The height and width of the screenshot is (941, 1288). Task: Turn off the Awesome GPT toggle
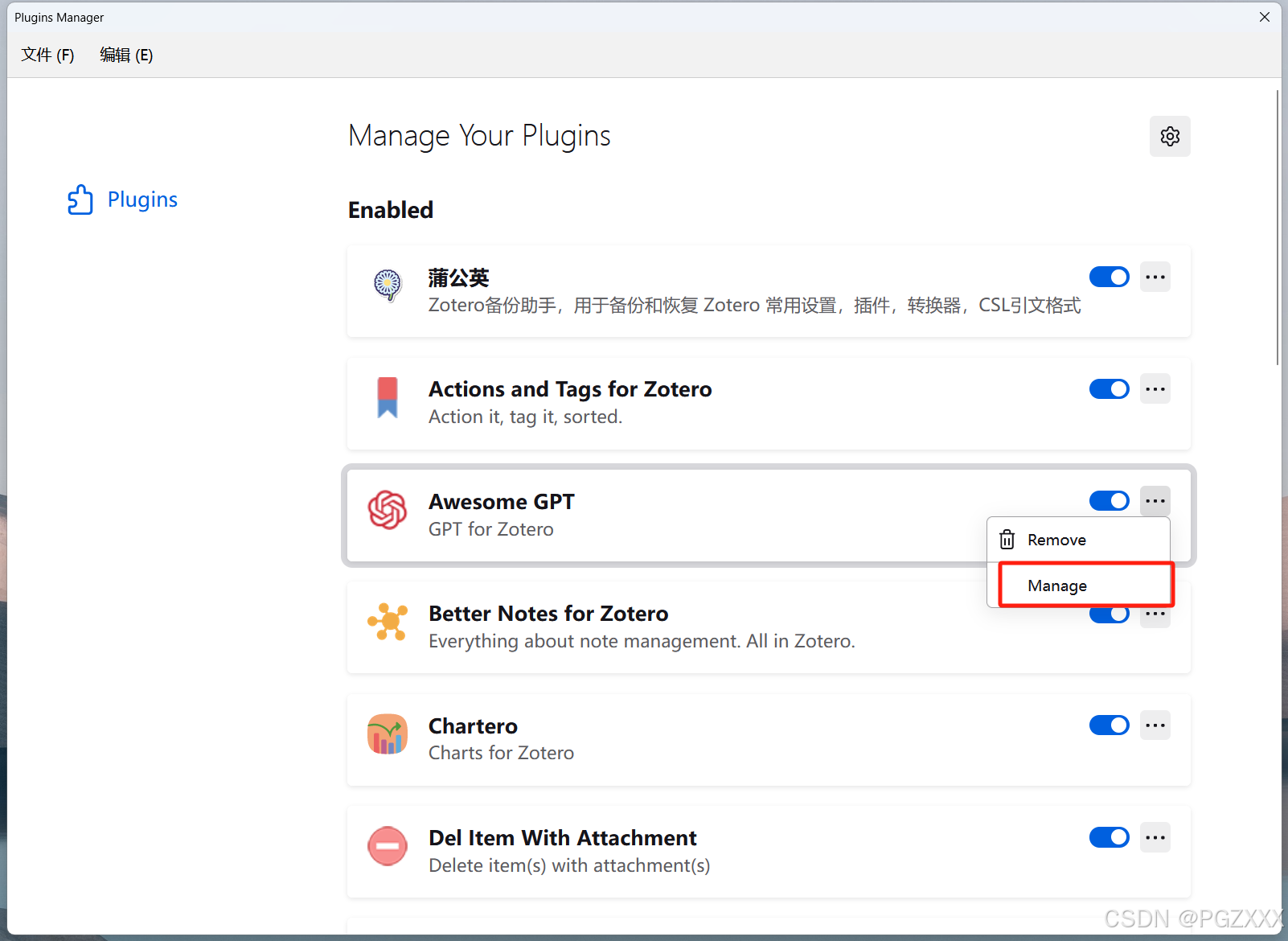pos(1110,501)
